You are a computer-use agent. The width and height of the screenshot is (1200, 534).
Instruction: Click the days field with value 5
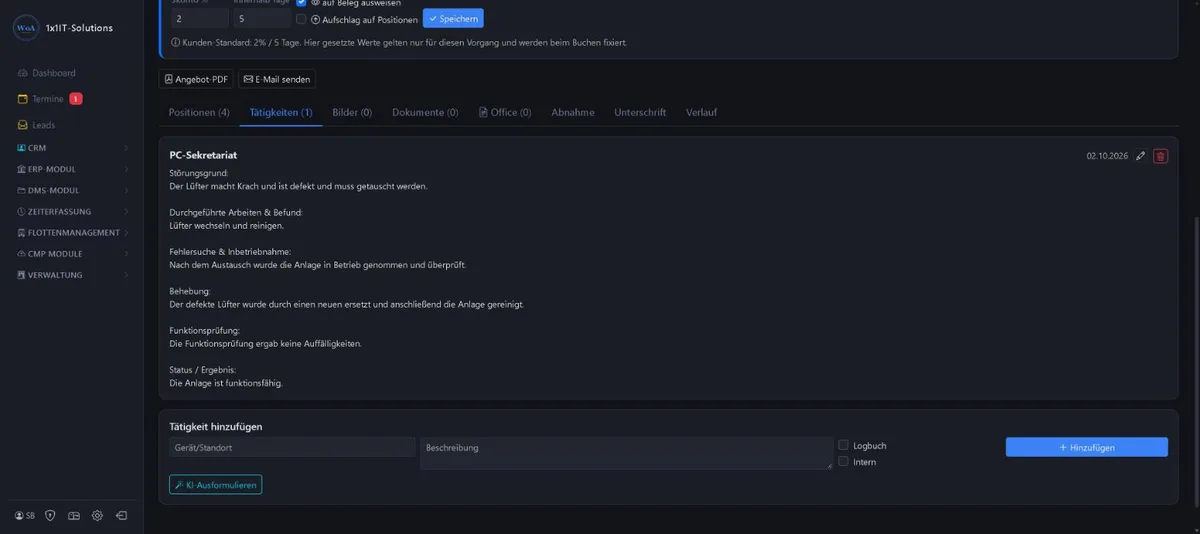tap(263, 18)
